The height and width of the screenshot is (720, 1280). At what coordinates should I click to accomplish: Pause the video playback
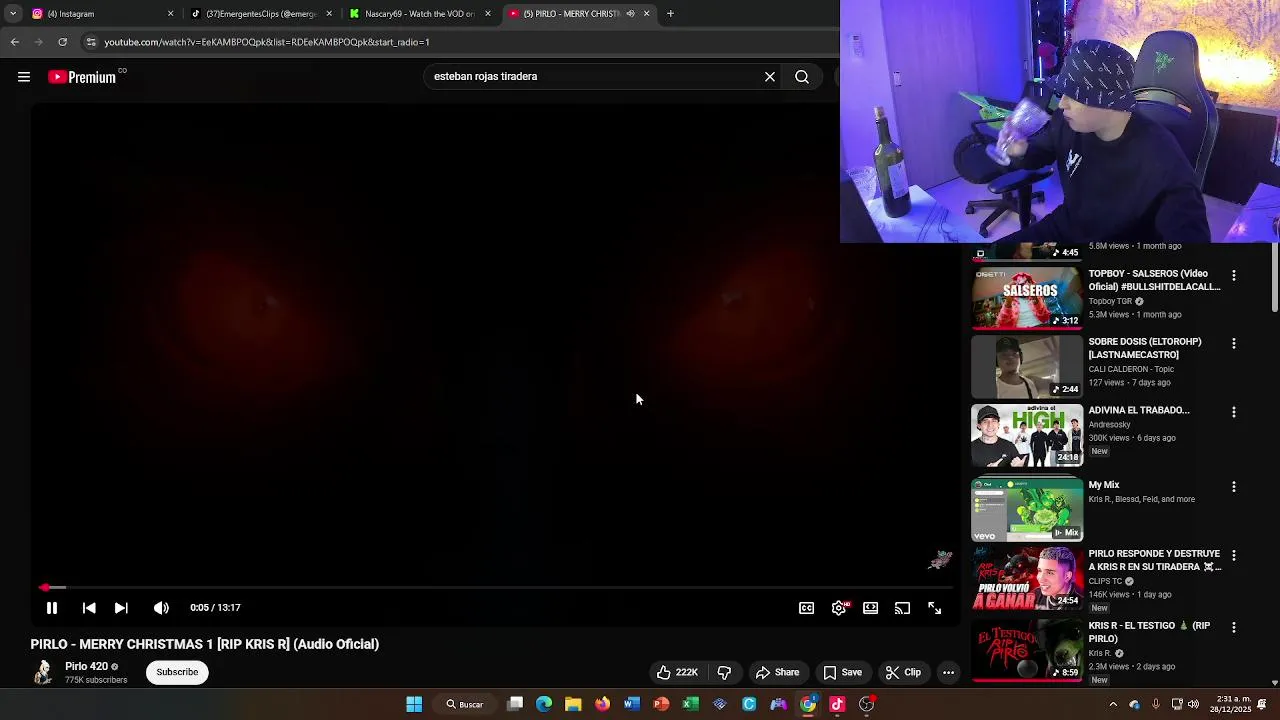pos(52,608)
